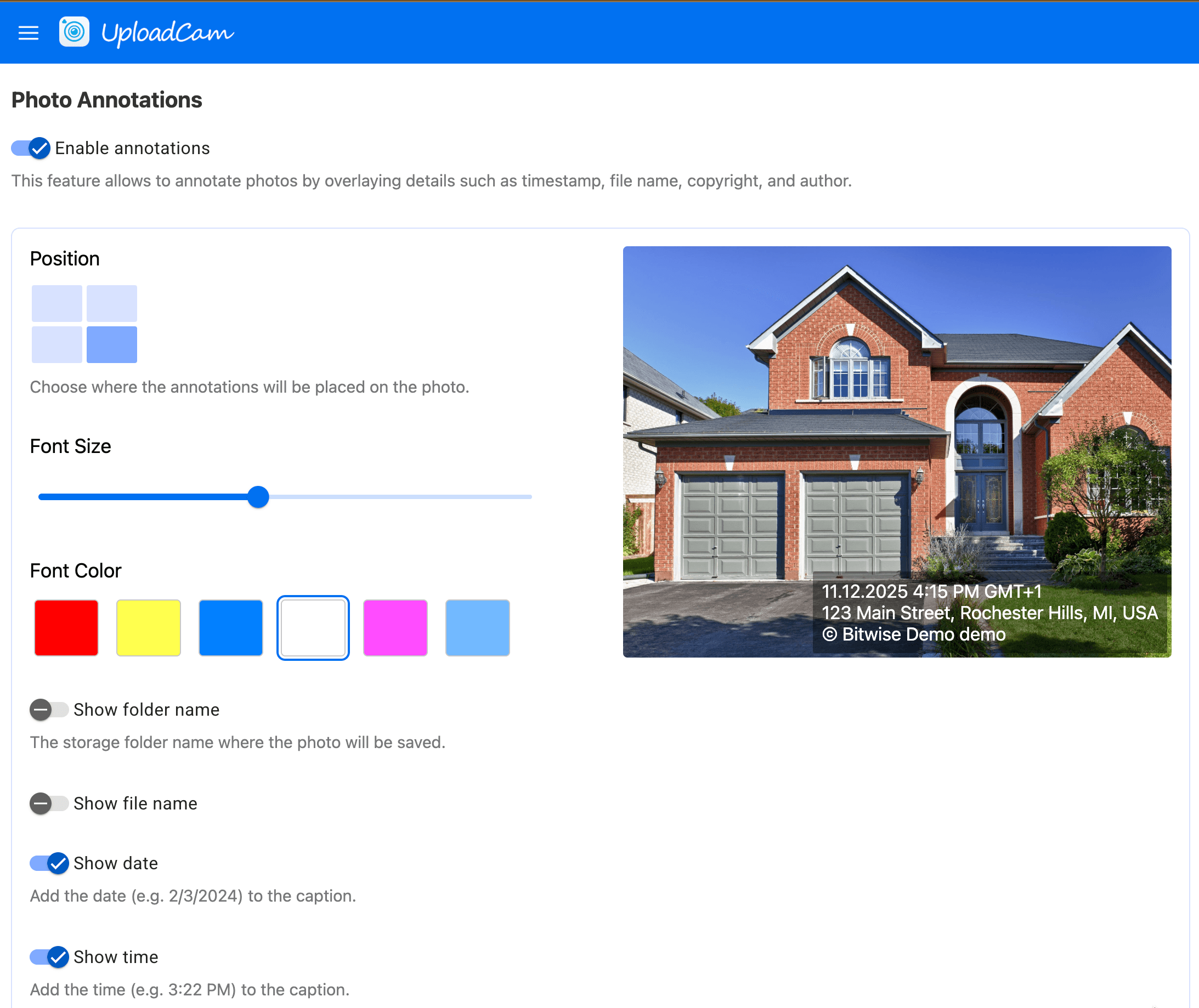Select top-right annotation position
This screenshot has width=1199, height=1008.
pos(112,303)
